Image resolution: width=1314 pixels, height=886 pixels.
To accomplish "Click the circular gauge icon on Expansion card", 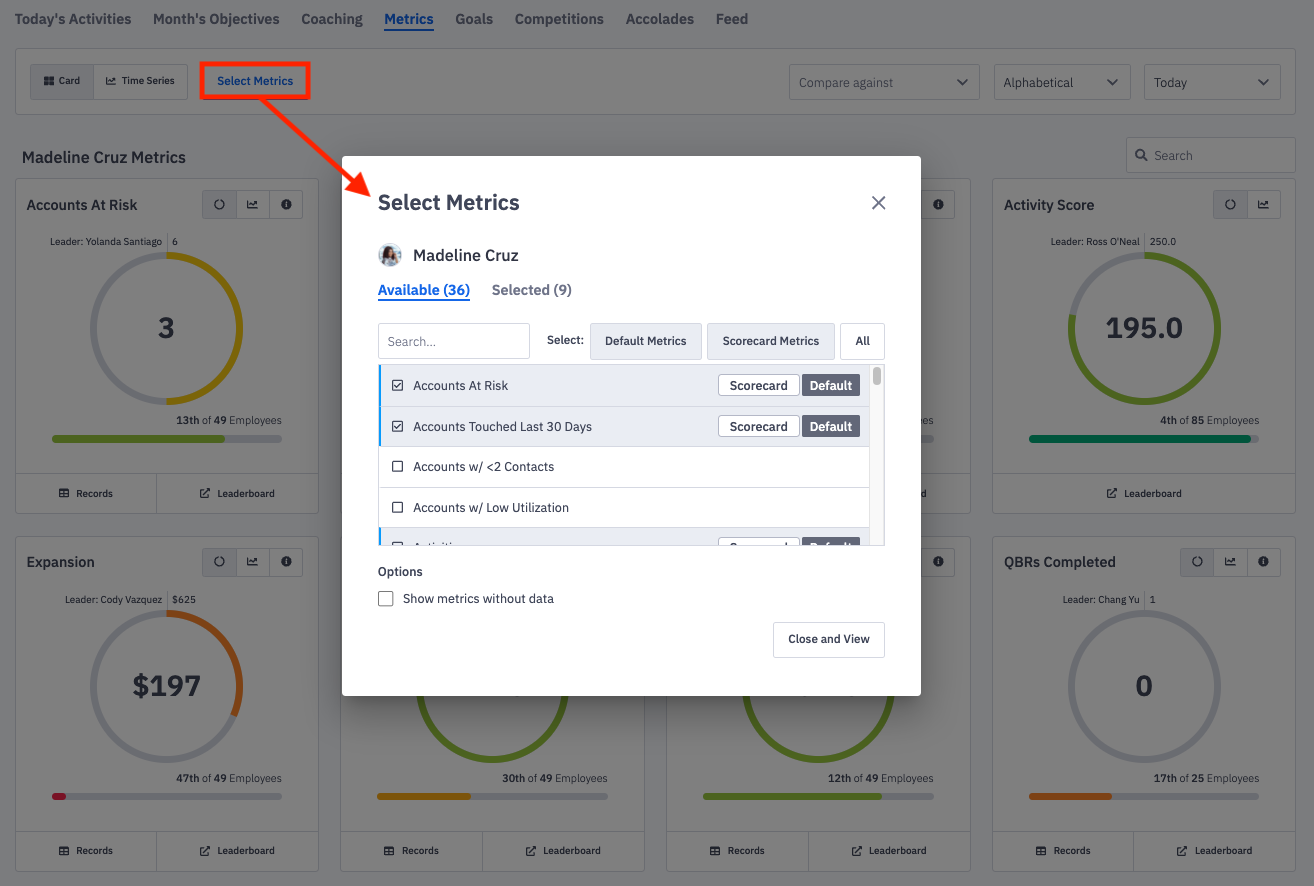I will click(219, 562).
